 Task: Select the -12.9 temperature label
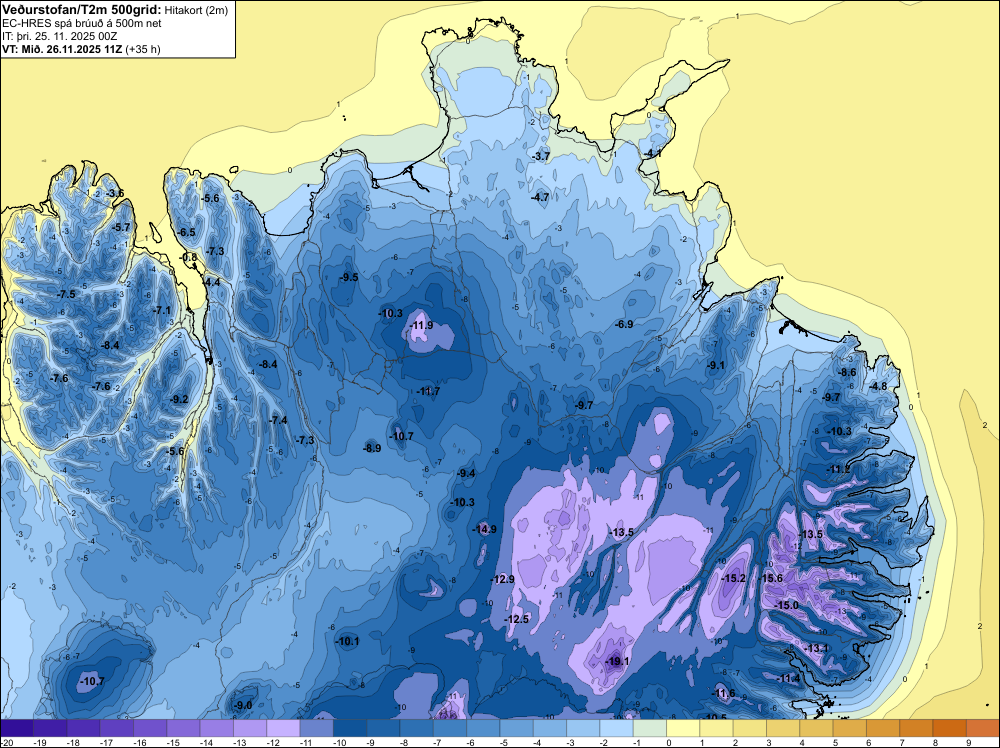pyautogui.click(x=503, y=579)
